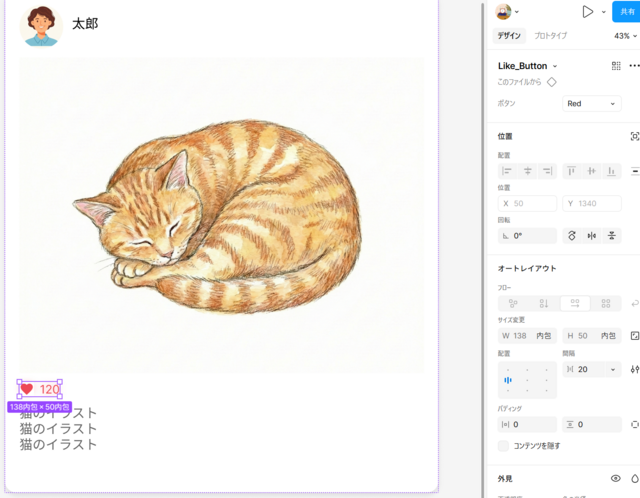Open component properties grid icon

[x=616, y=66]
